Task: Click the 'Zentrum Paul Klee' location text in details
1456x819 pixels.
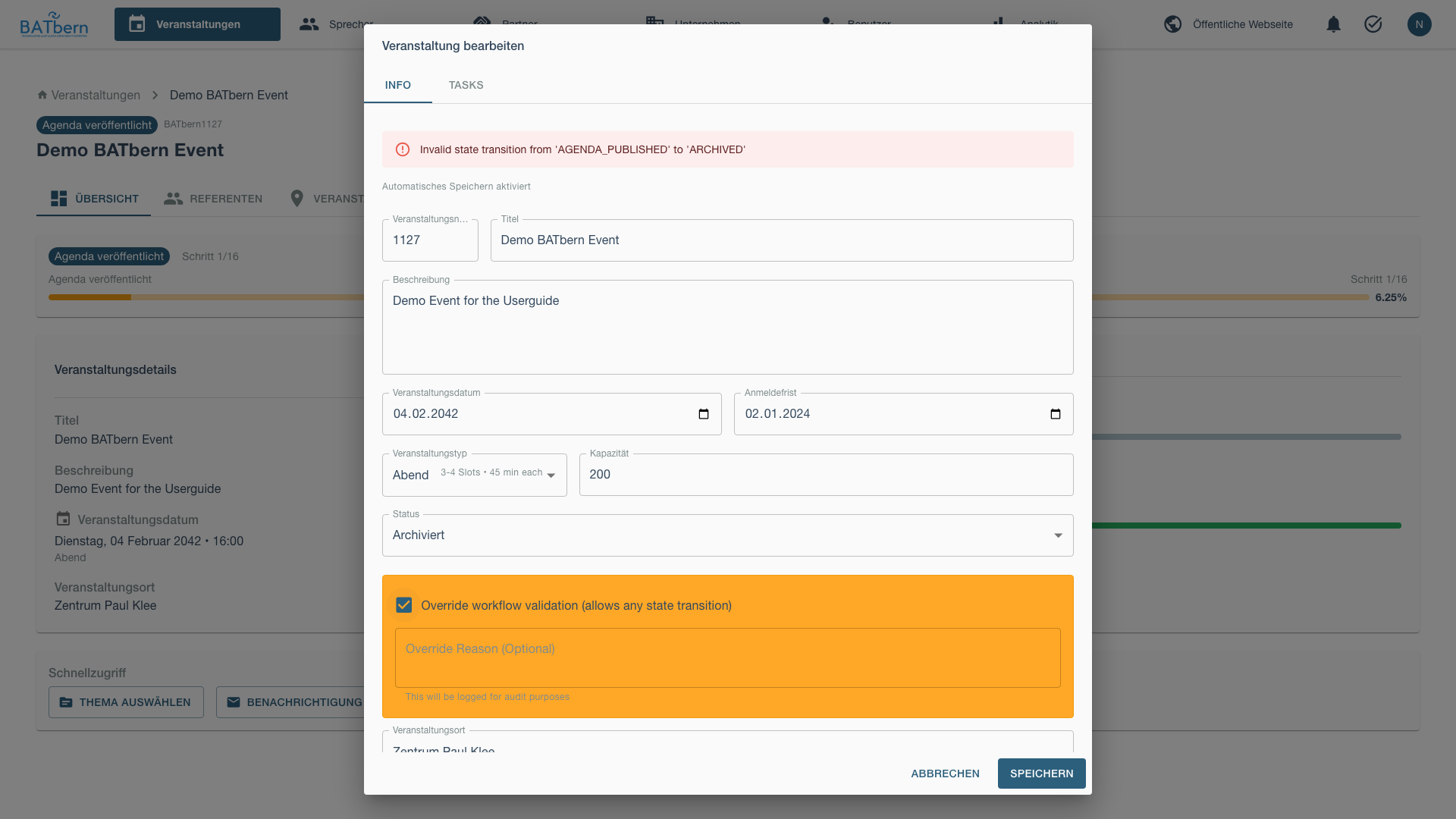Action: (x=105, y=605)
